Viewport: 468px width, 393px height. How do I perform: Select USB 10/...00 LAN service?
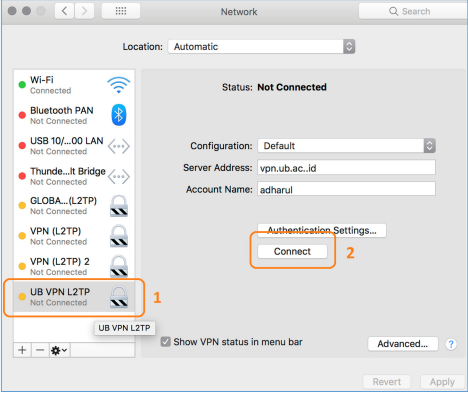pyautogui.click(x=74, y=146)
